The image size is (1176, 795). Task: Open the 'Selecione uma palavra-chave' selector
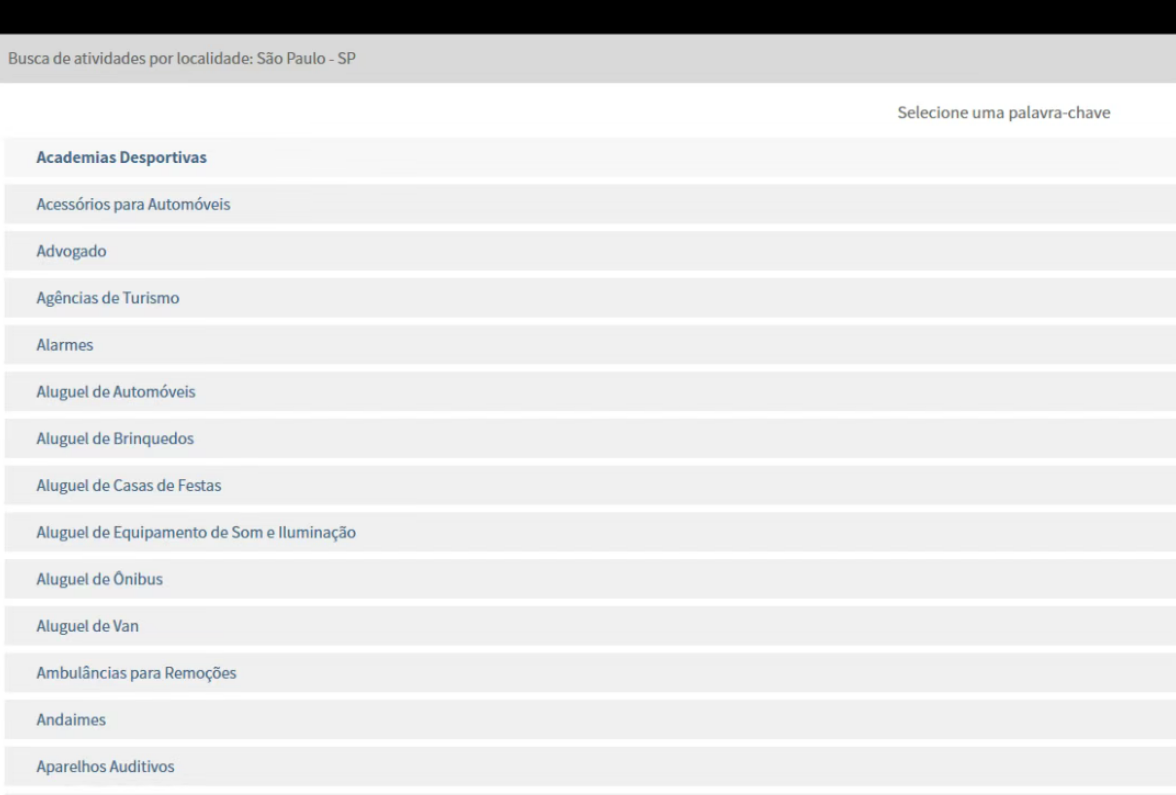(1003, 113)
